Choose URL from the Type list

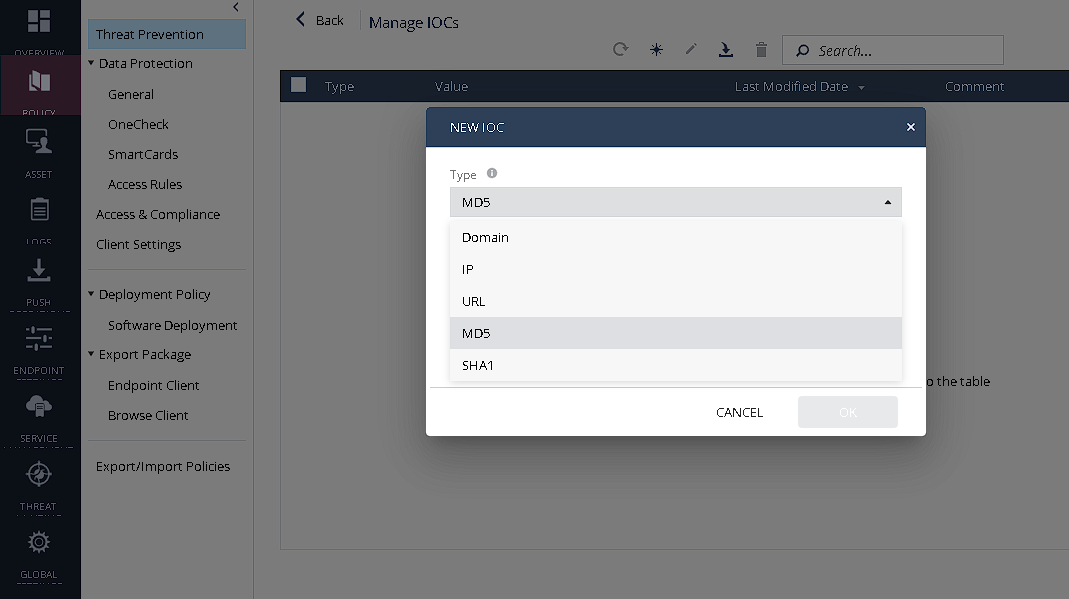point(675,301)
